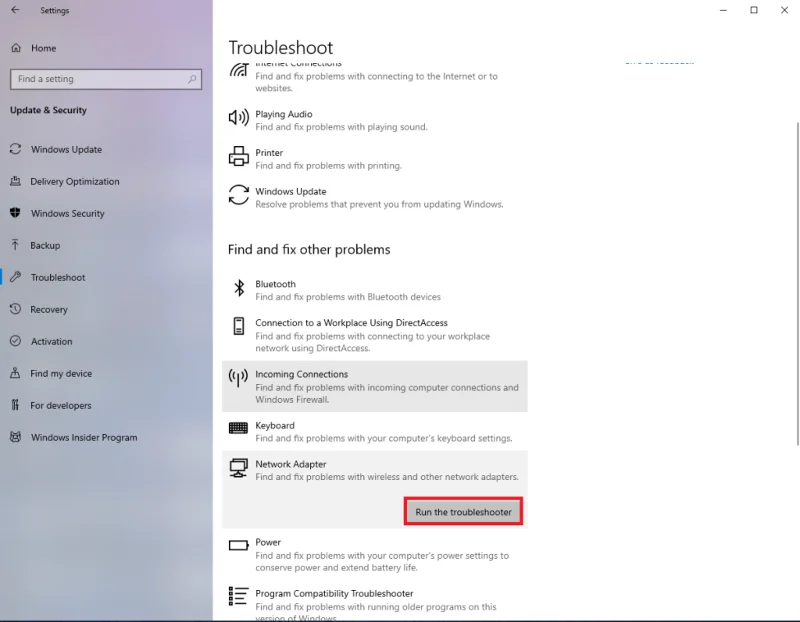Click the Windows Update circular arrows icon

(x=239, y=196)
